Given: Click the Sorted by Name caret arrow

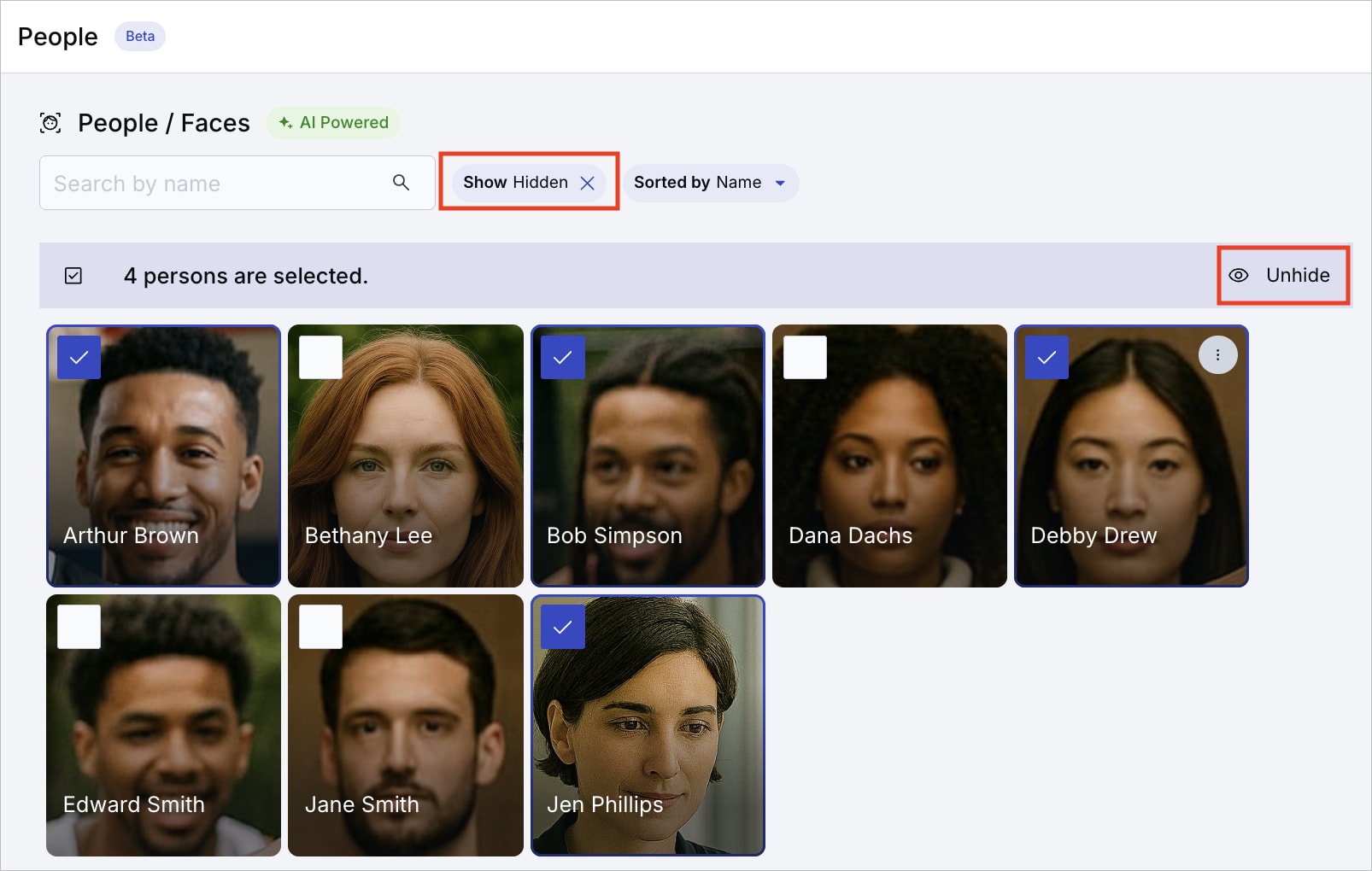Looking at the screenshot, I should [780, 183].
